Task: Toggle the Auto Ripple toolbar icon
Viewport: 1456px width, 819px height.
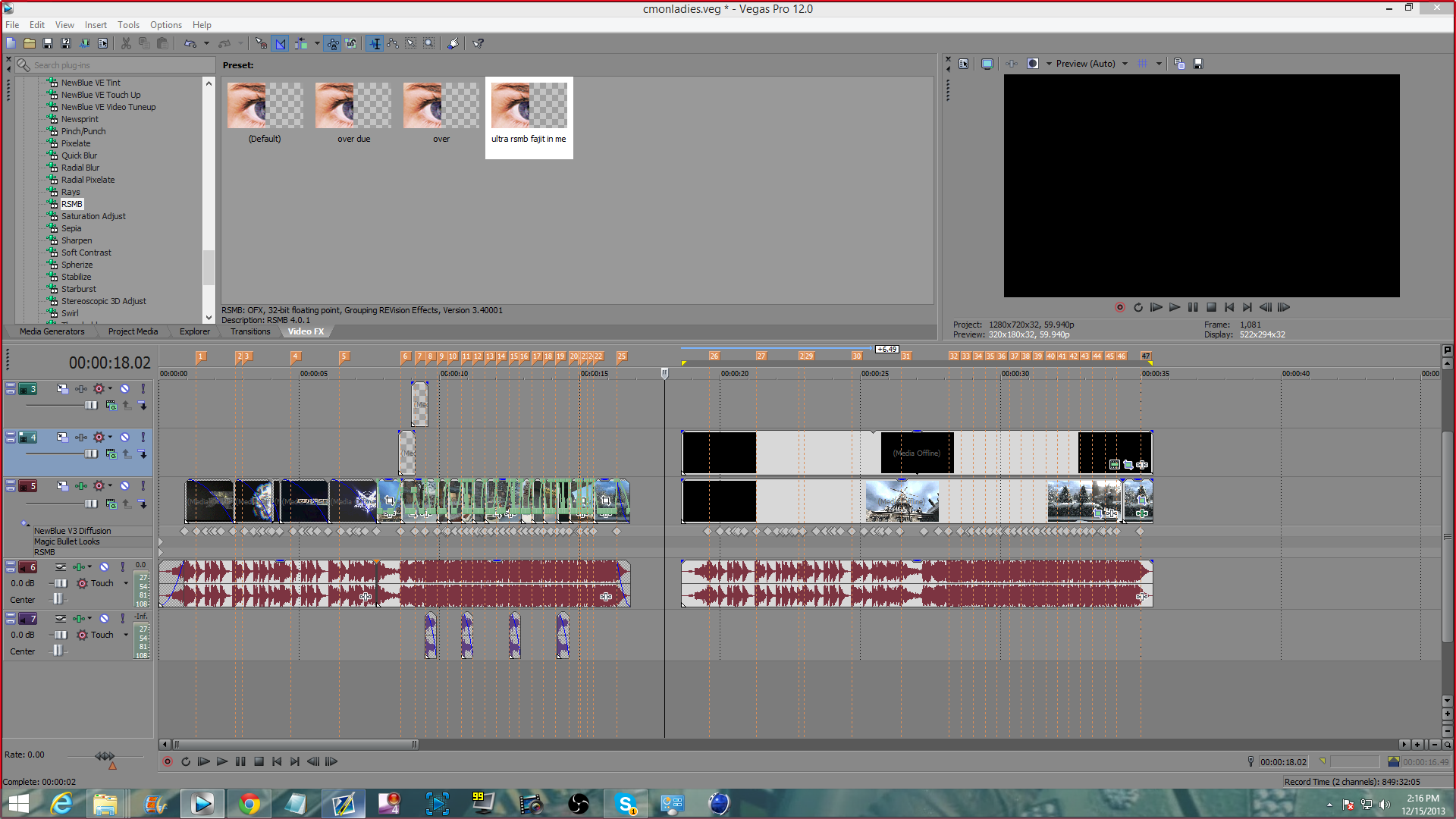Action: pyautogui.click(x=301, y=43)
